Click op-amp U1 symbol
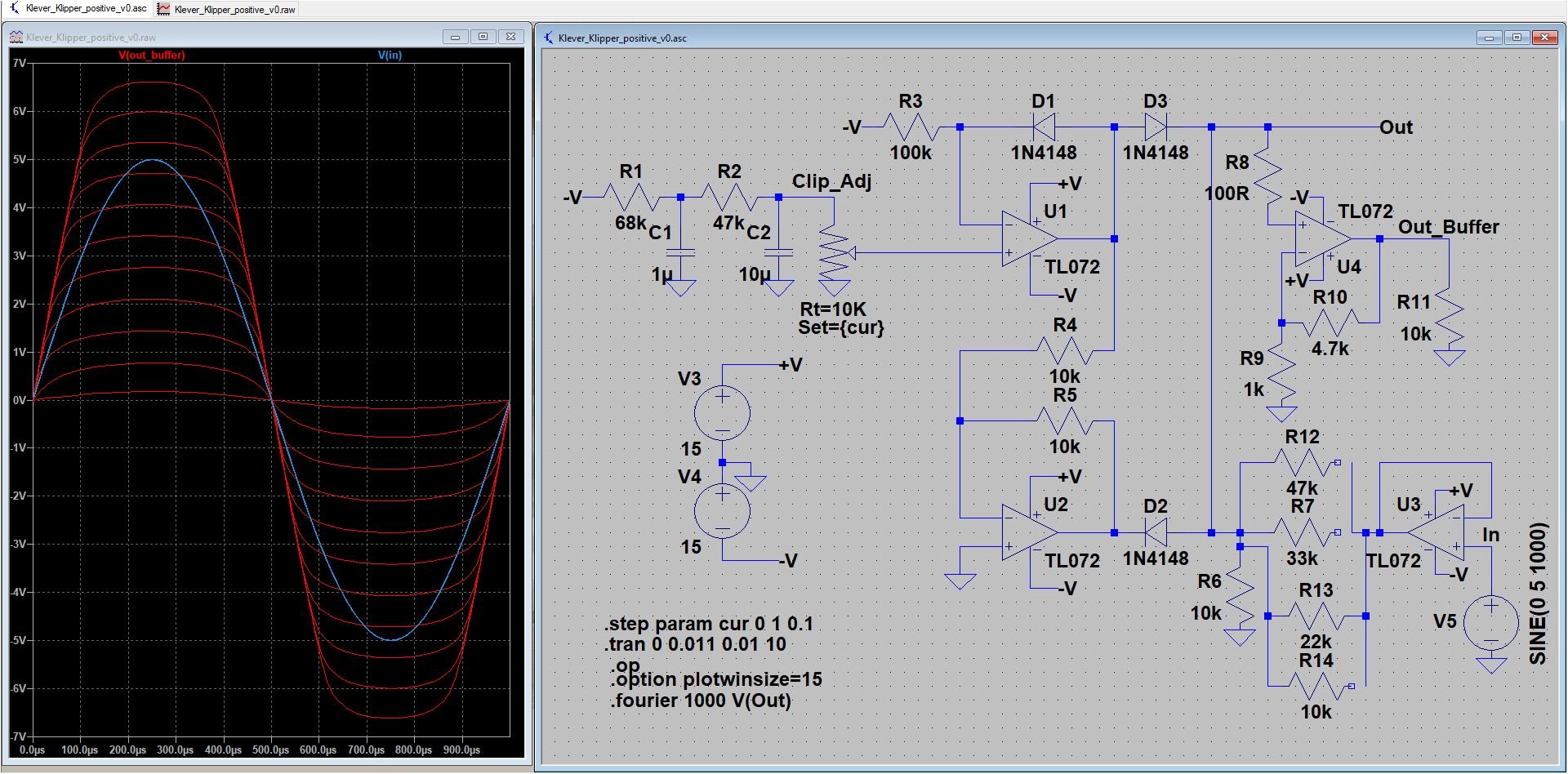1568x774 pixels. pos(1030,239)
